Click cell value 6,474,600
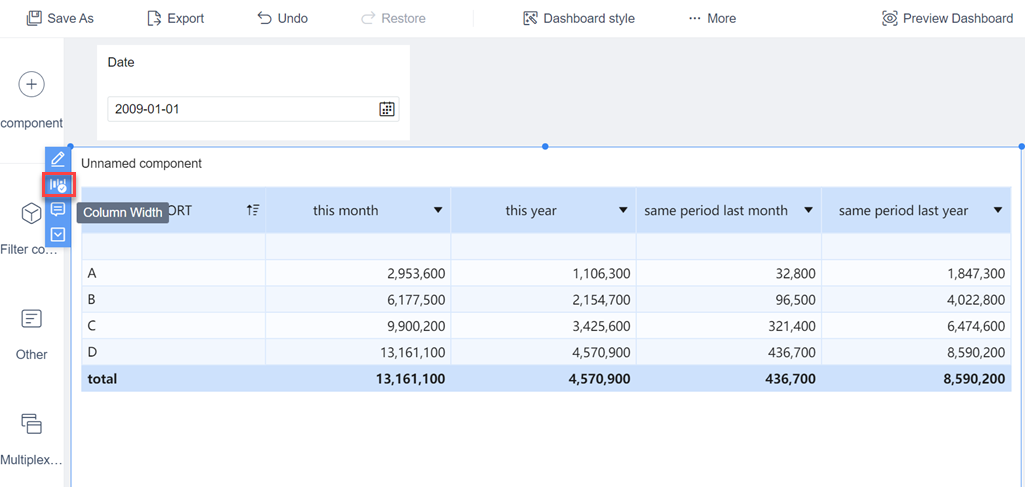1025x487 pixels. point(976,326)
